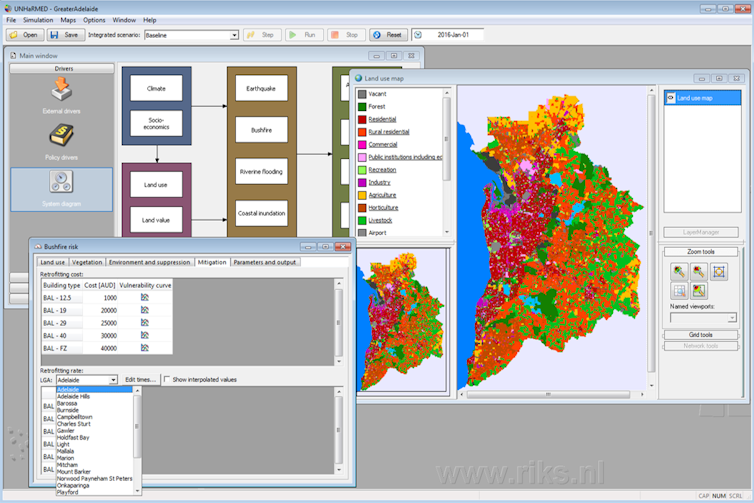Open External drivers icon
Screen dimensions: 754x503
click(62, 89)
